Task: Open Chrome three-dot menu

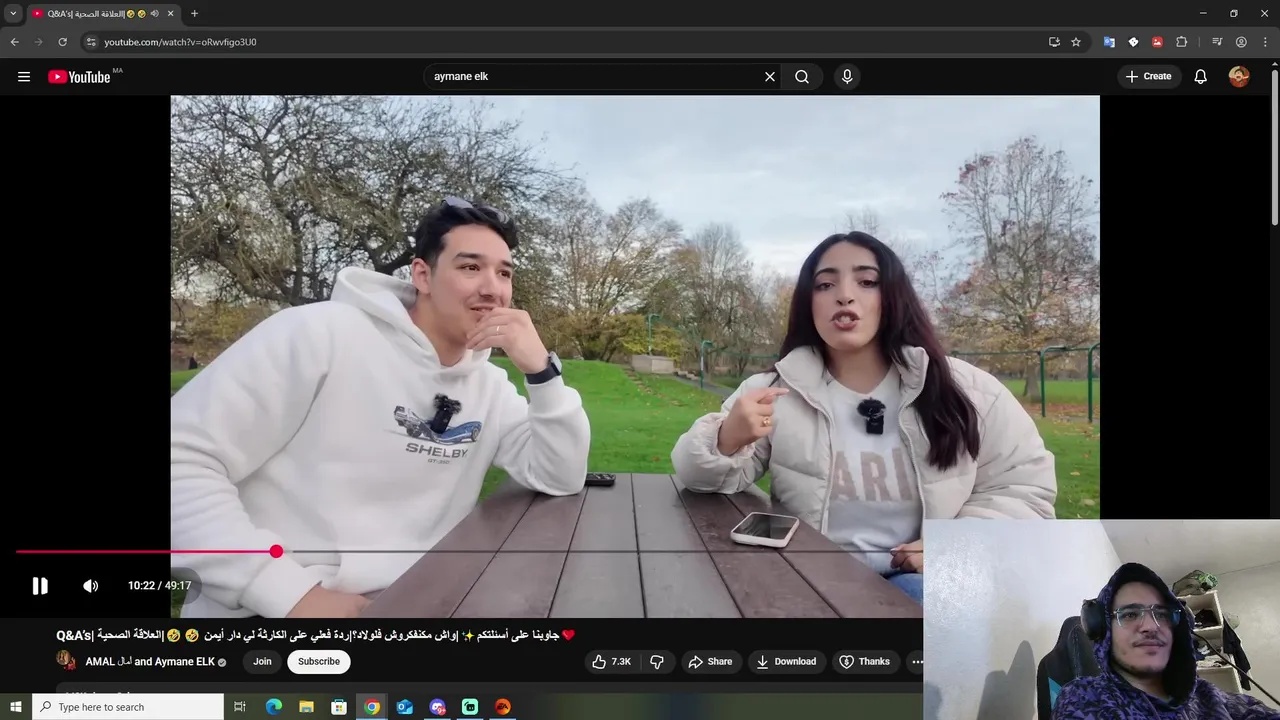Action: tap(1265, 42)
